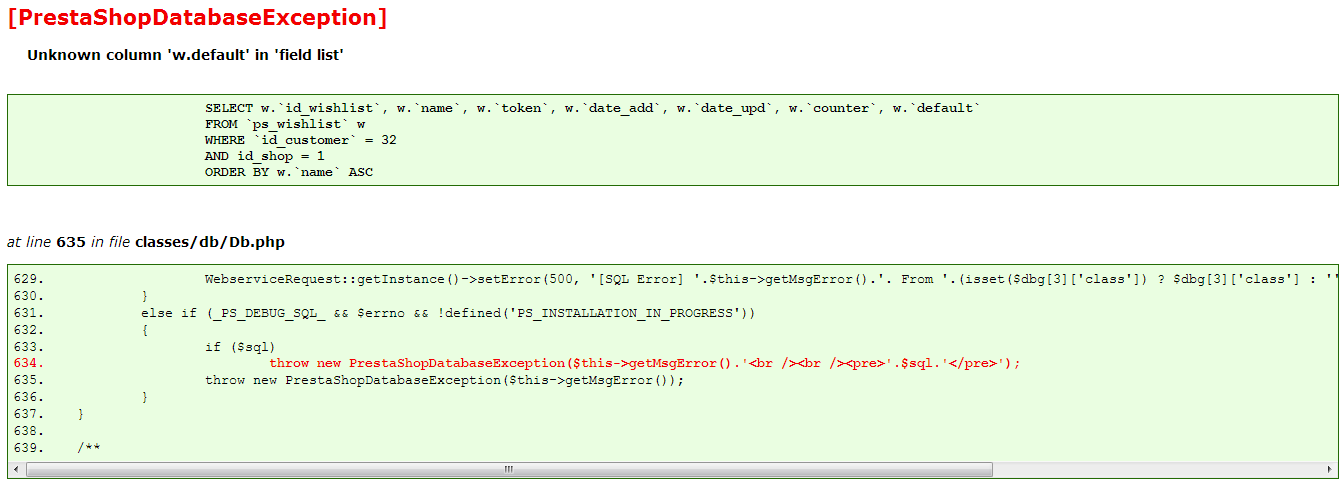Click the "FROM `ps_wishlist` w" line
Viewport: 1343px width, 487px height.
285,124
